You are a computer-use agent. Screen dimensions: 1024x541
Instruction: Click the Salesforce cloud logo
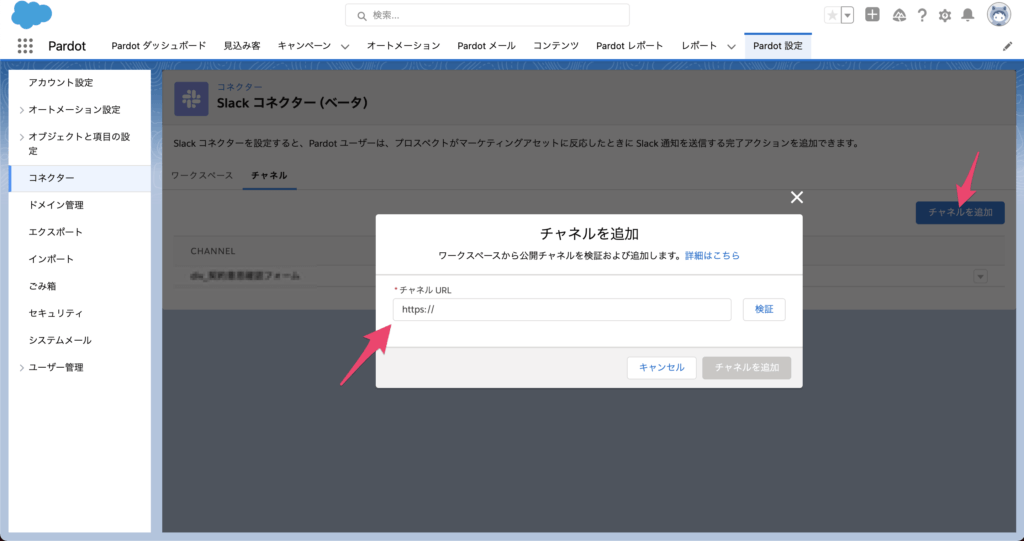click(32, 15)
